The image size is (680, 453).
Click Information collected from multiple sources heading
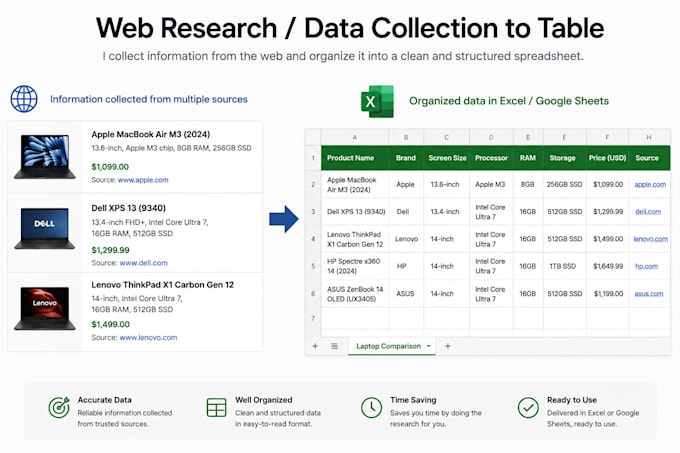[x=149, y=99]
